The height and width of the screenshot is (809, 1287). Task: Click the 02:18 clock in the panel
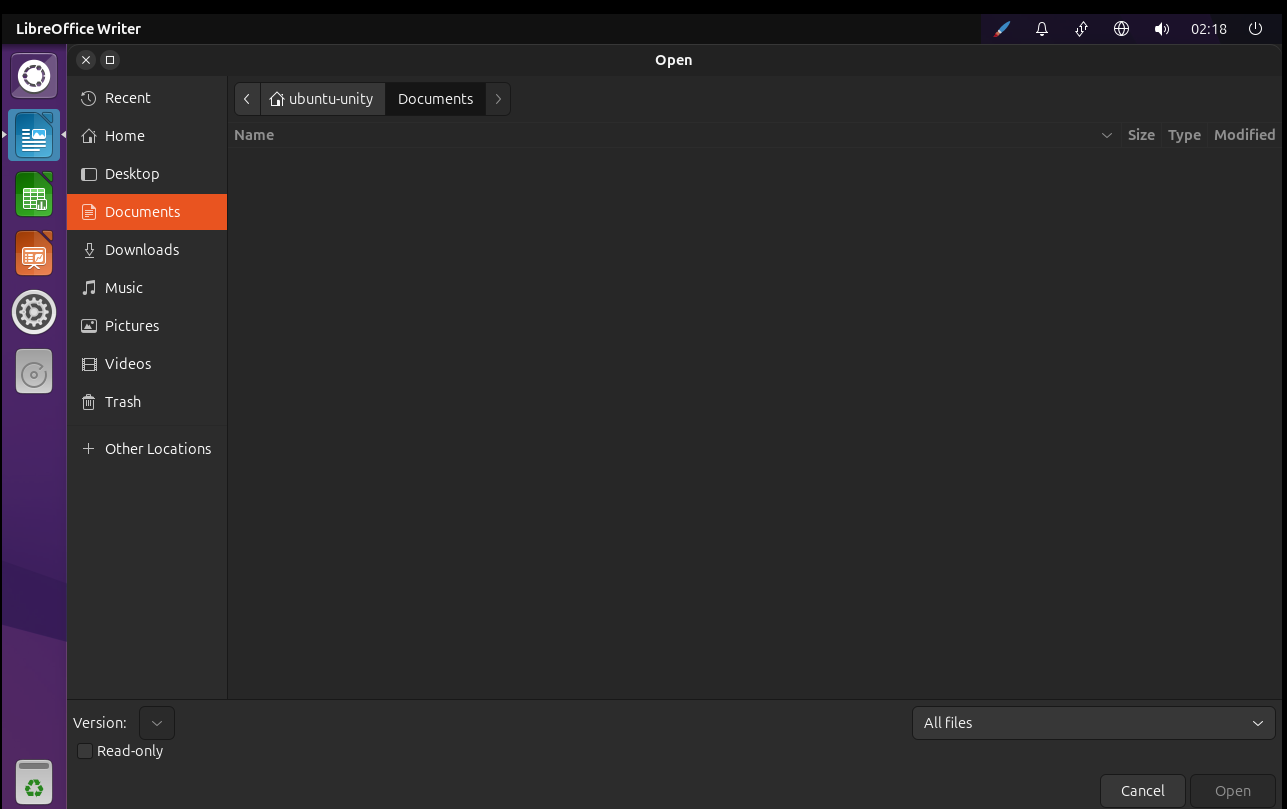1209,29
